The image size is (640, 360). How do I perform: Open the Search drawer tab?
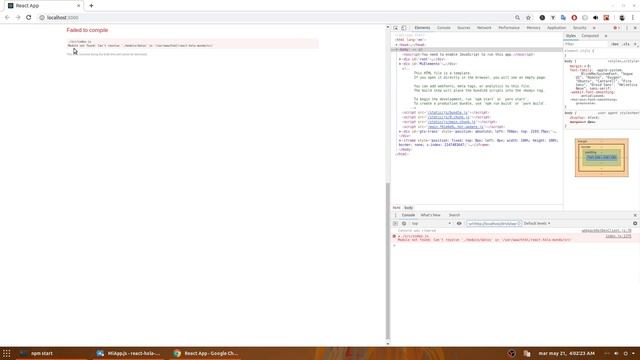454,215
